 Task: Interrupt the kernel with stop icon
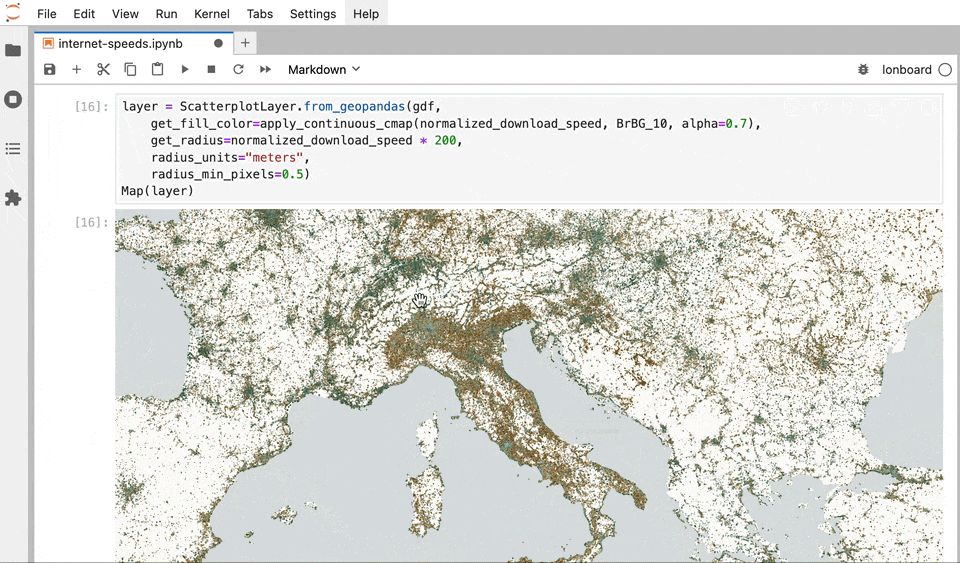211,70
